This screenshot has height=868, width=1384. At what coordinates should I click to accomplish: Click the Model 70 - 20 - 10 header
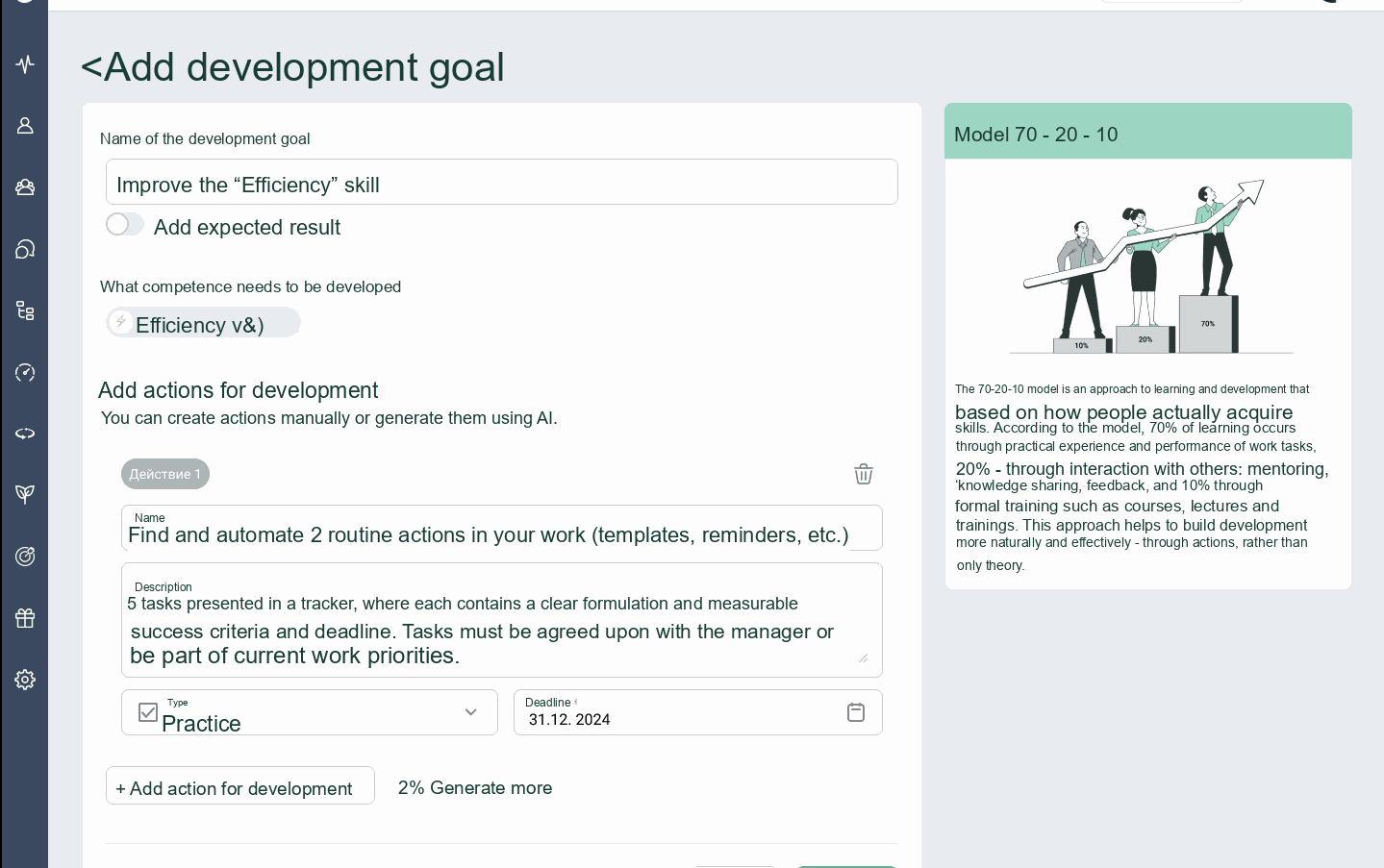point(1148,132)
